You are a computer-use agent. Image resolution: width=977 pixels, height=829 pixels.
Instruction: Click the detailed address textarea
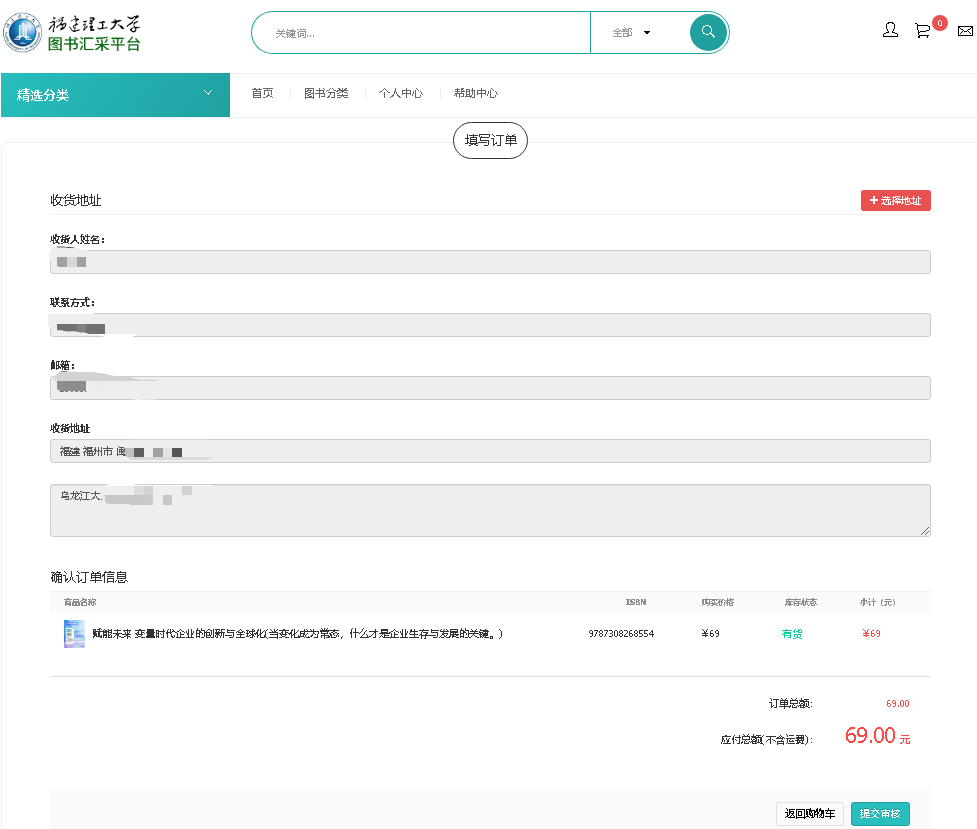pyautogui.click(x=490, y=511)
